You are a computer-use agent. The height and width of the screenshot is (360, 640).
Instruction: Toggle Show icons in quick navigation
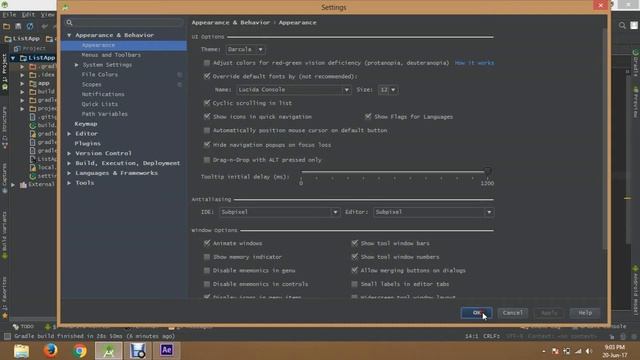point(207,117)
